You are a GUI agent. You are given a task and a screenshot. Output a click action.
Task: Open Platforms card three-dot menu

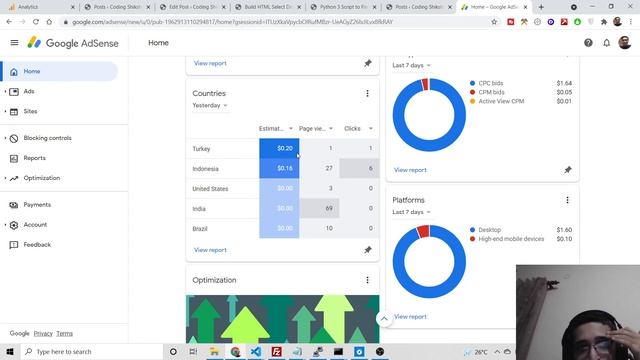(567, 200)
